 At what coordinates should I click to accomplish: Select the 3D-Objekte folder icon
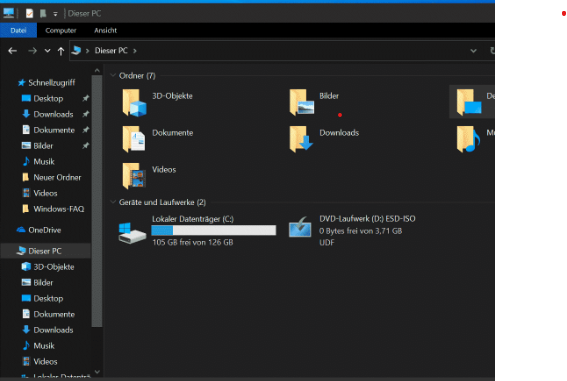(134, 103)
